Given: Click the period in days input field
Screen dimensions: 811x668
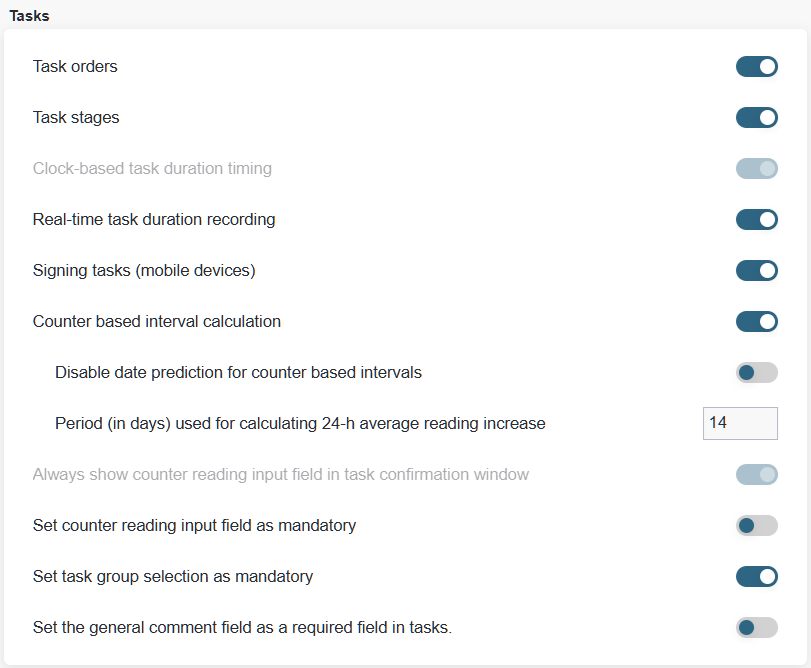Looking at the screenshot, I should coord(739,423).
